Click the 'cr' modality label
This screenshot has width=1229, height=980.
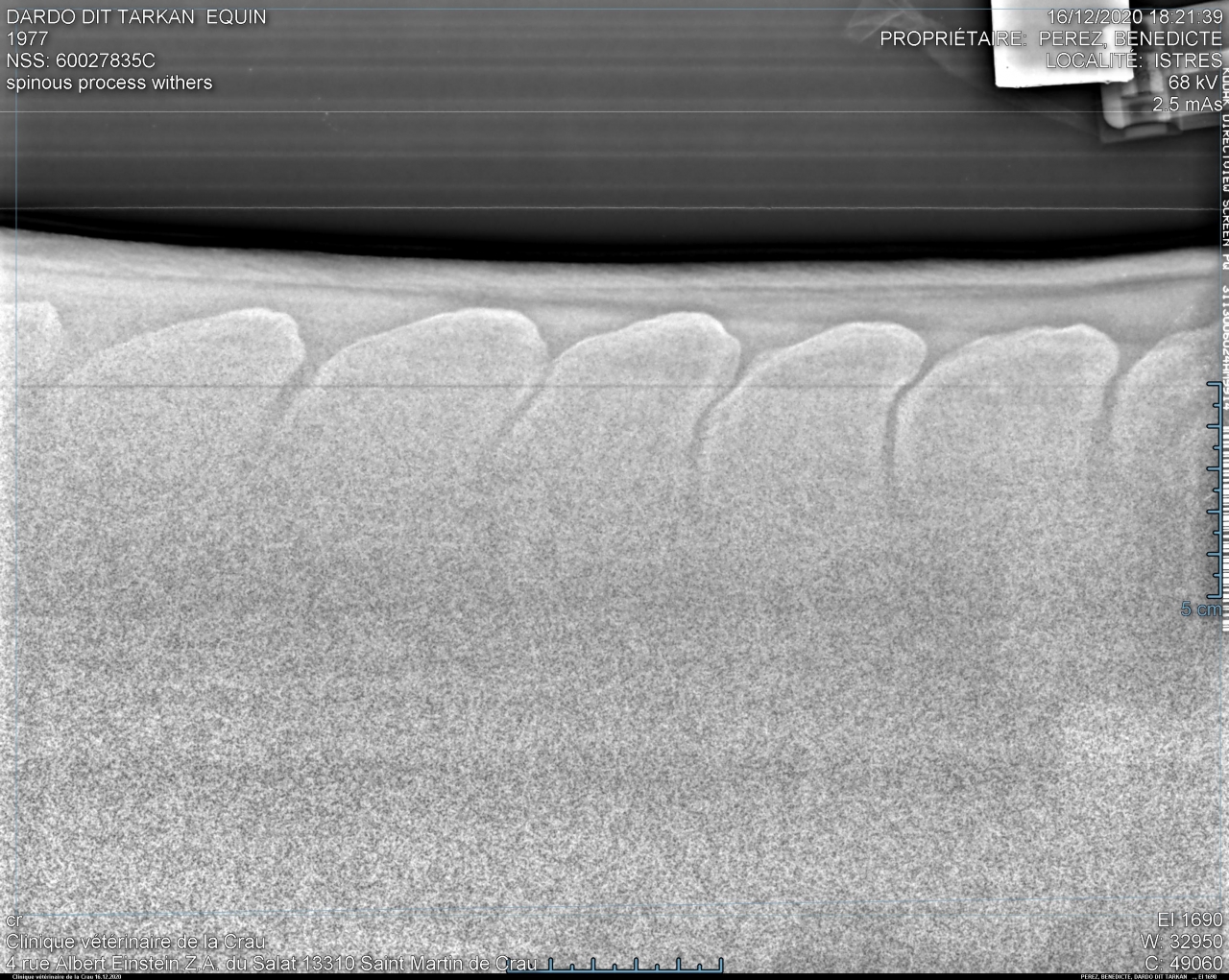pos(13,920)
